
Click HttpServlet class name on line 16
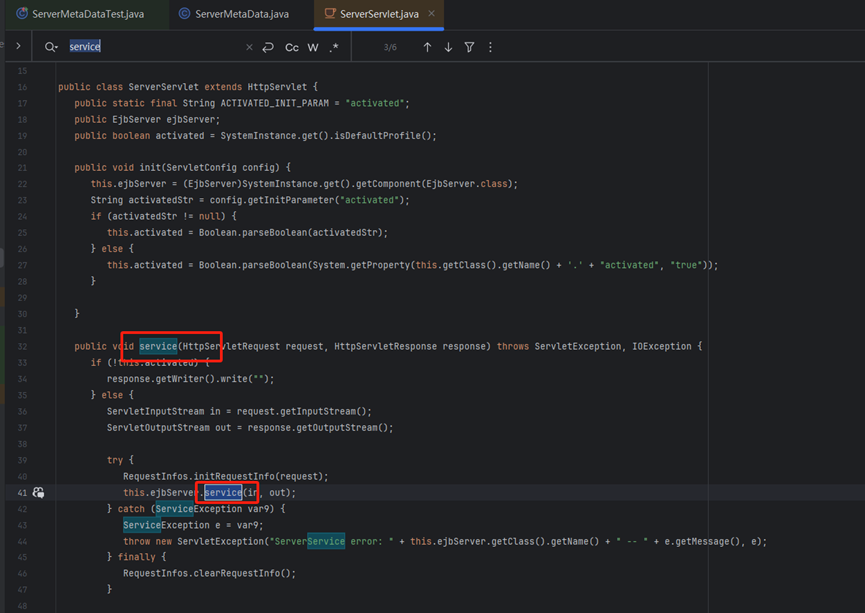click(277, 87)
